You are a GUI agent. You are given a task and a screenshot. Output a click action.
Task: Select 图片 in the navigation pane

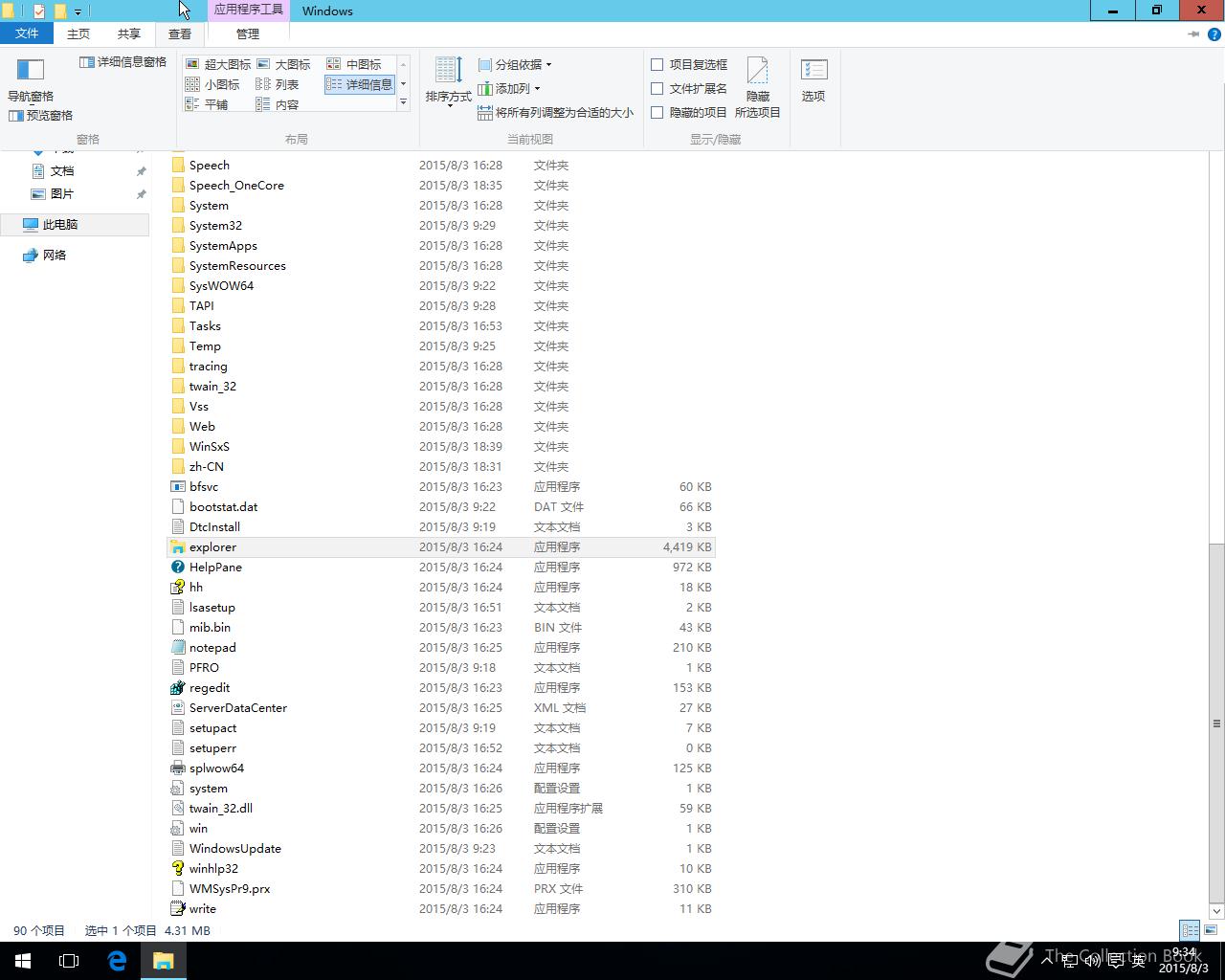click(x=62, y=193)
